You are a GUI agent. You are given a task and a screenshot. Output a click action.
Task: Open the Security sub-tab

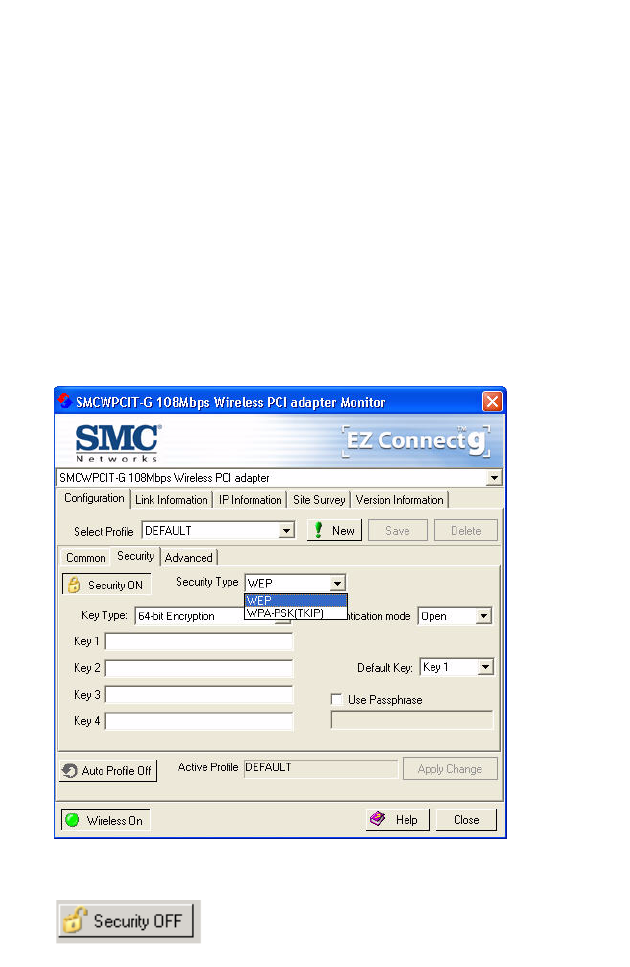pyautogui.click(x=136, y=556)
